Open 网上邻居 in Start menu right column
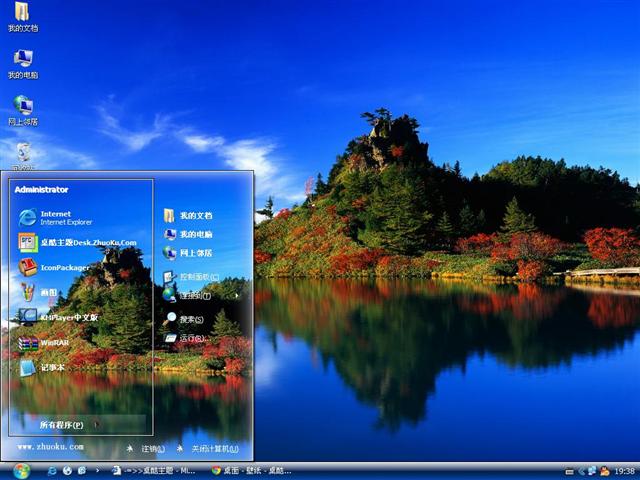640x480 pixels. (x=188, y=253)
